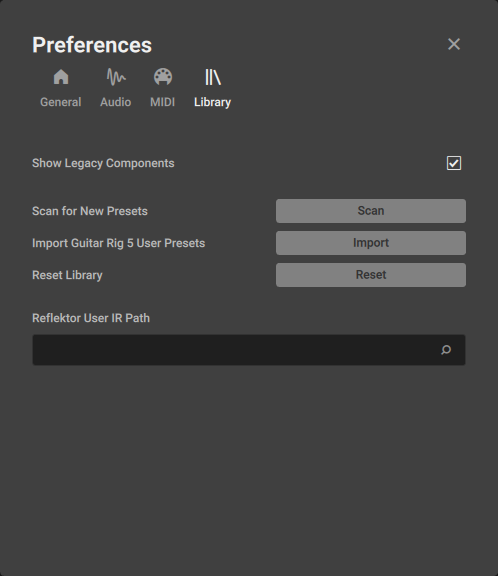
Task: Click the Import Guitar Rig 5 User Presets label
Action: (x=119, y=243)
